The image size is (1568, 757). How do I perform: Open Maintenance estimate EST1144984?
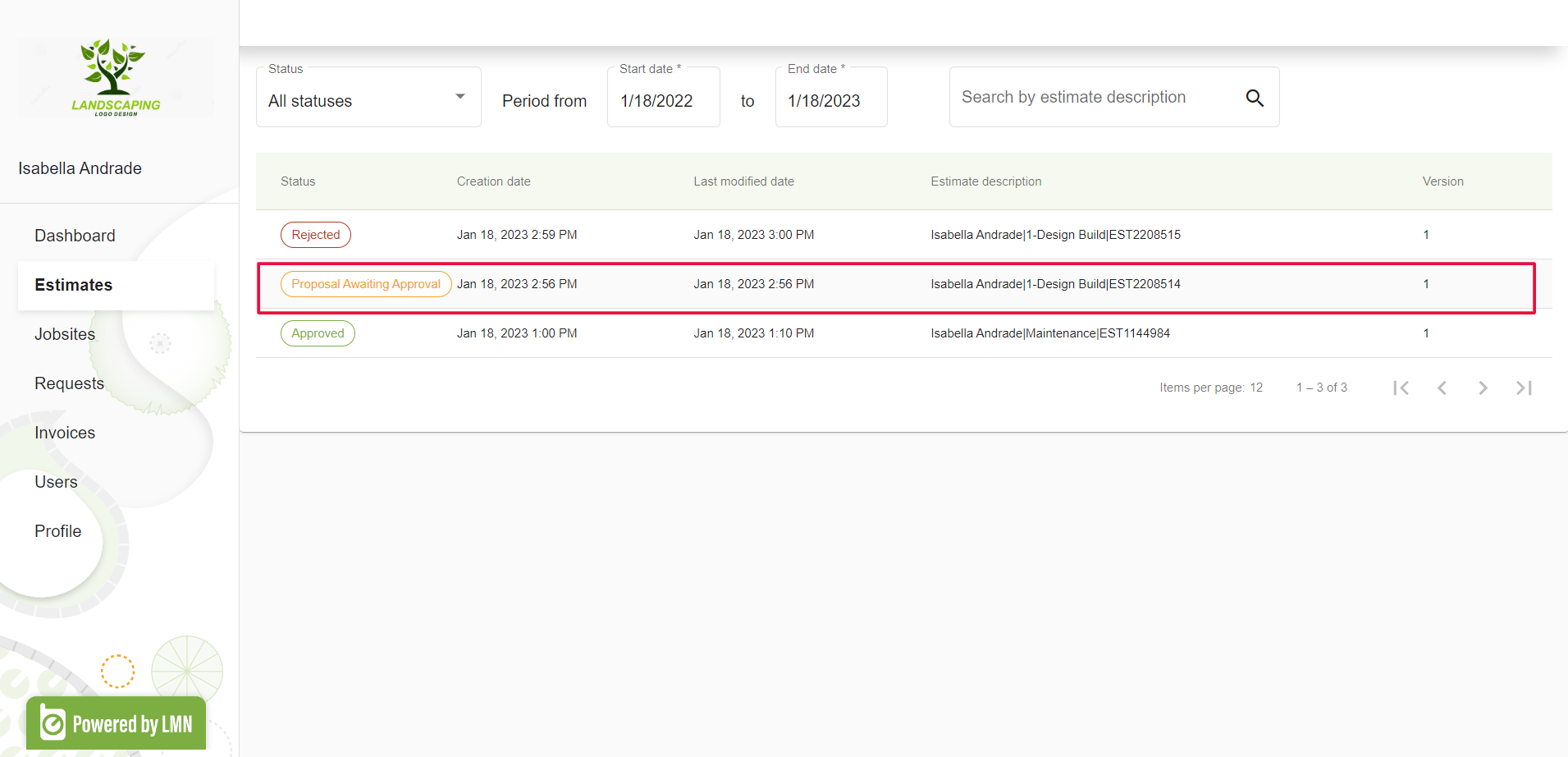1050,333
